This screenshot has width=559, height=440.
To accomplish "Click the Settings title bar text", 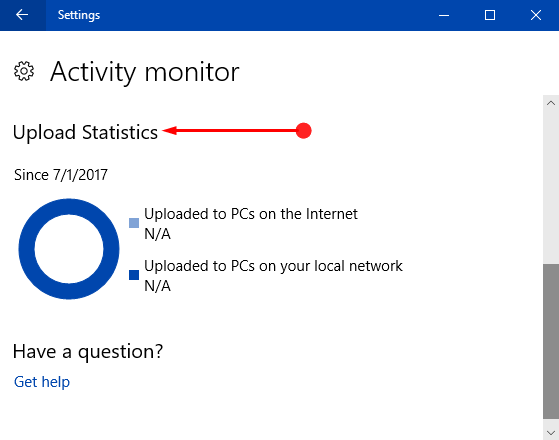I will pyautogui.click(x=79, y=15).
